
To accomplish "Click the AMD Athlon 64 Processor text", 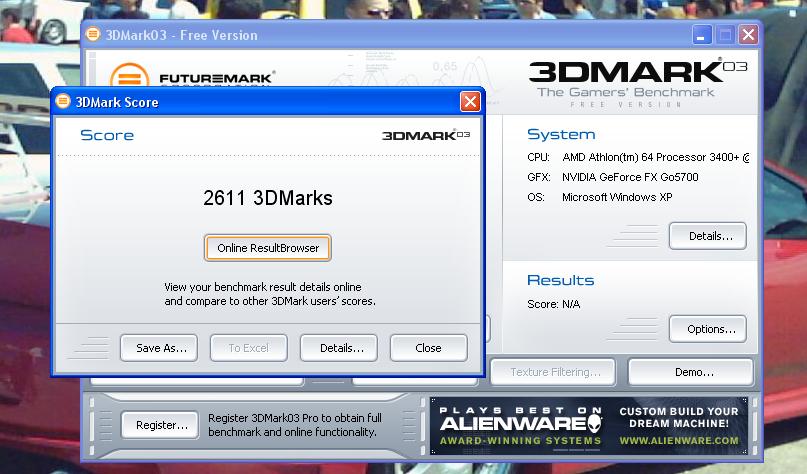I will tap(655, 157).
